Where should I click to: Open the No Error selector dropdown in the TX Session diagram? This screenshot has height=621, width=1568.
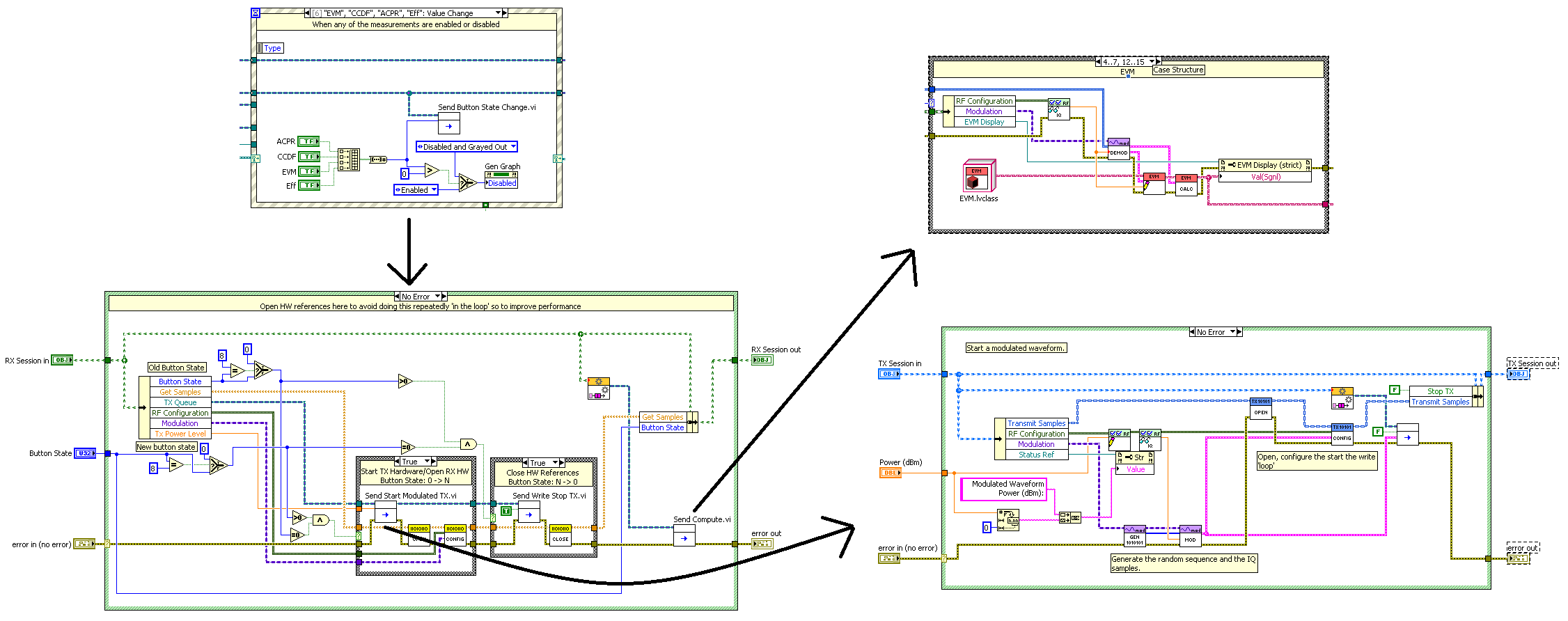point(1232,331)
